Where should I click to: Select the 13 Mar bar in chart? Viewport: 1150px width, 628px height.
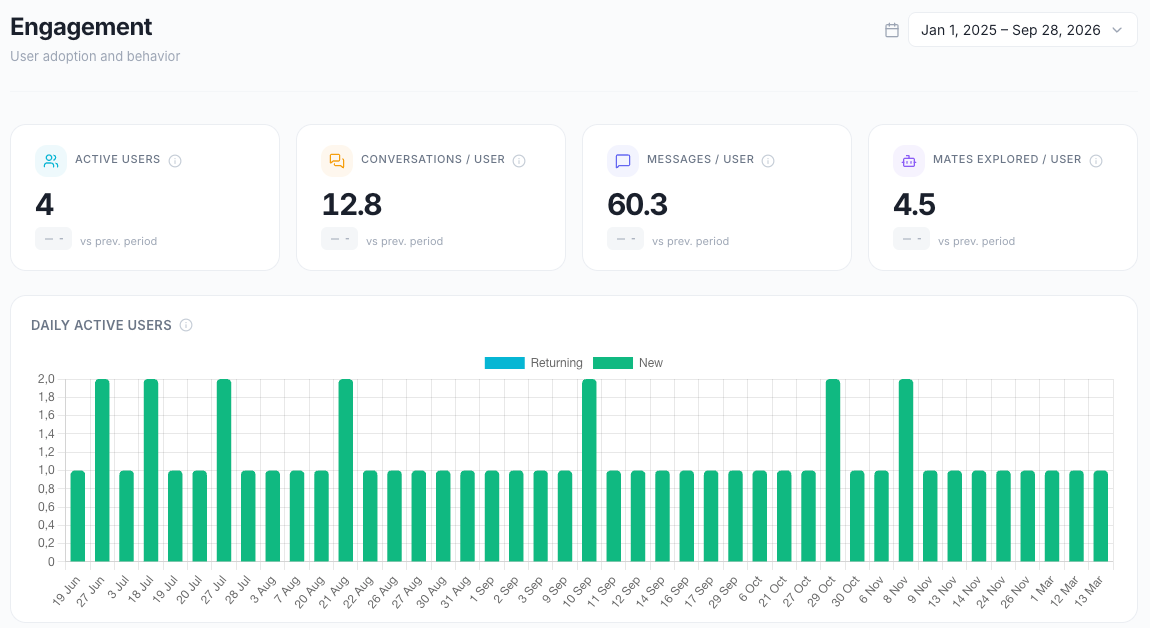click(1101, 516)
